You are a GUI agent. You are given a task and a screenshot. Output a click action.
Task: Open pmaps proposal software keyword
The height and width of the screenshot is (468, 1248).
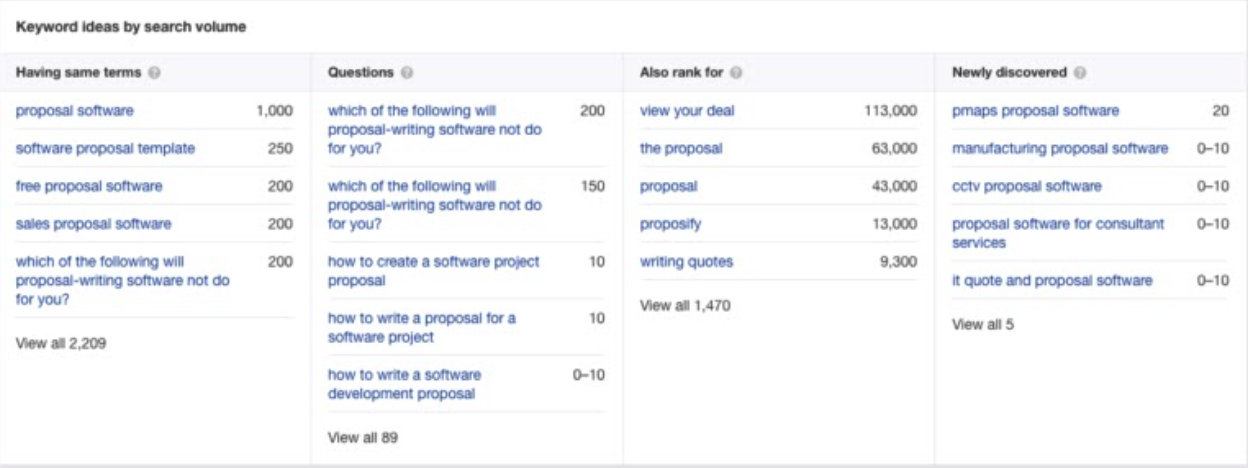1035,111
